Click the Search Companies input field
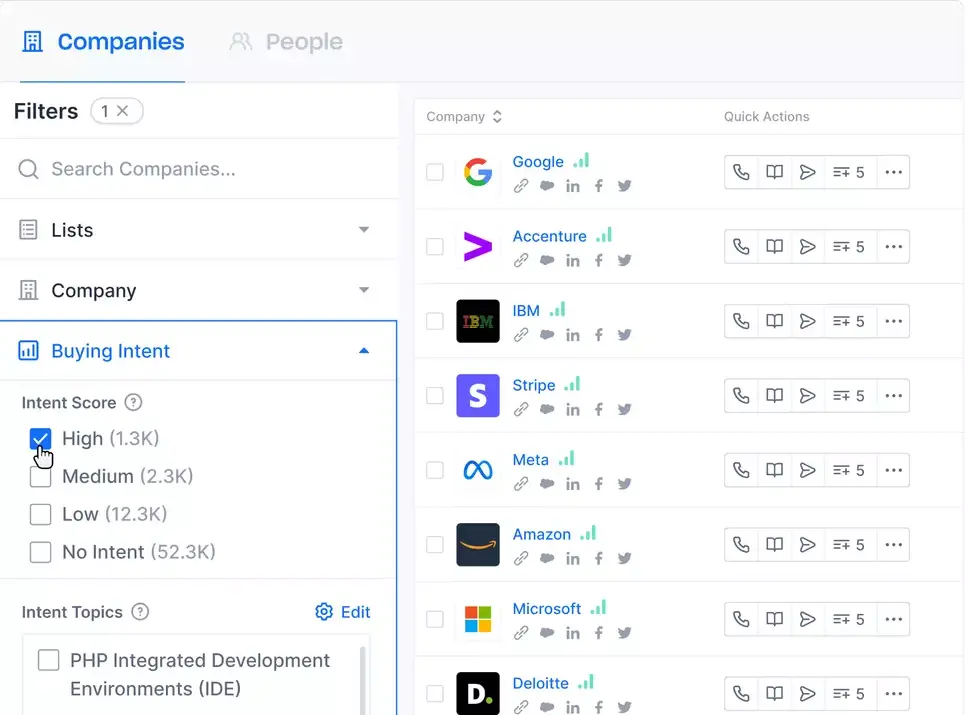The image size is (968, 715). 198,169
